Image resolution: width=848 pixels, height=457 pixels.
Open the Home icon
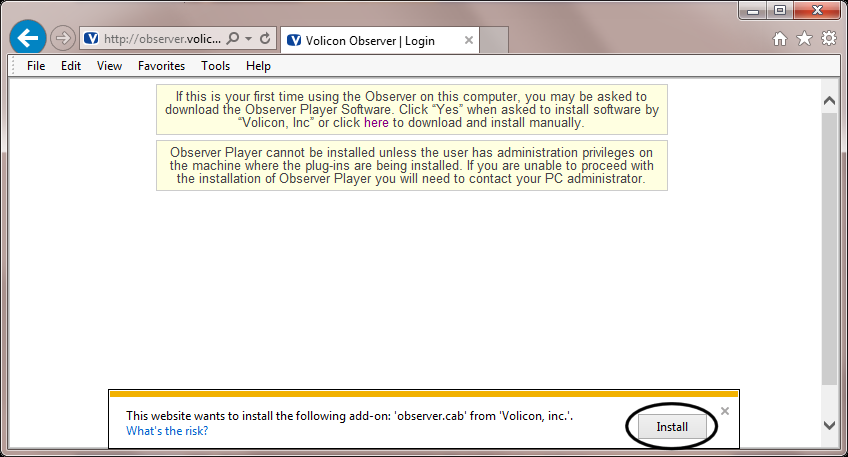pos(780,38)
